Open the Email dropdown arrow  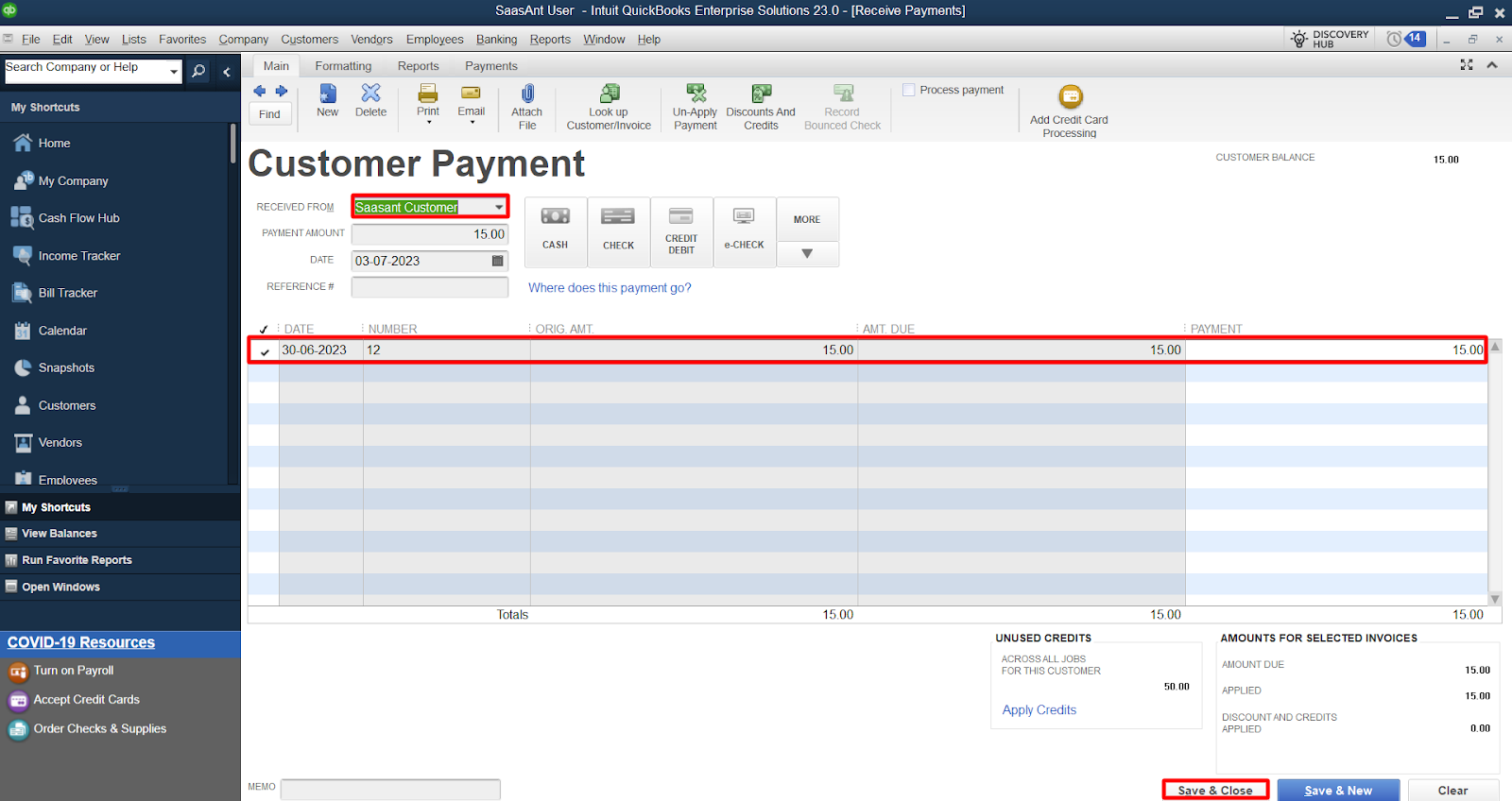pyautogui.click(x=472, y=123)
